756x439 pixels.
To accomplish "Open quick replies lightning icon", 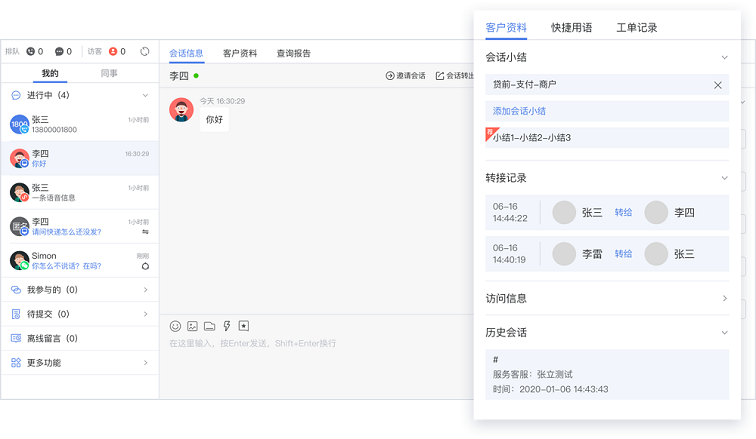I will pyautogui.click(x=227, y=326).
